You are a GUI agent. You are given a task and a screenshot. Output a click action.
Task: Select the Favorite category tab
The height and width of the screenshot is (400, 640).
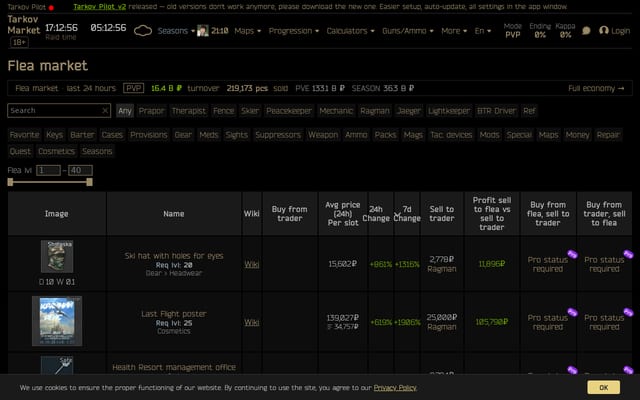tap(24, 135)
